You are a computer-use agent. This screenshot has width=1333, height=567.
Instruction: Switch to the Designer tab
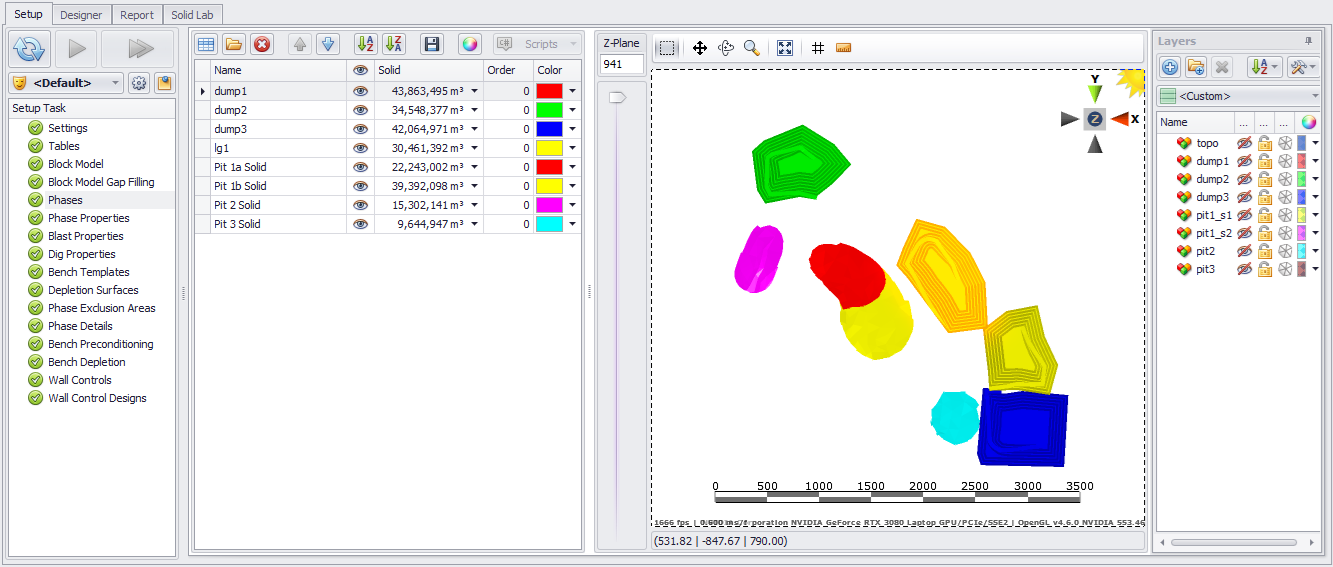click(81, 15)
